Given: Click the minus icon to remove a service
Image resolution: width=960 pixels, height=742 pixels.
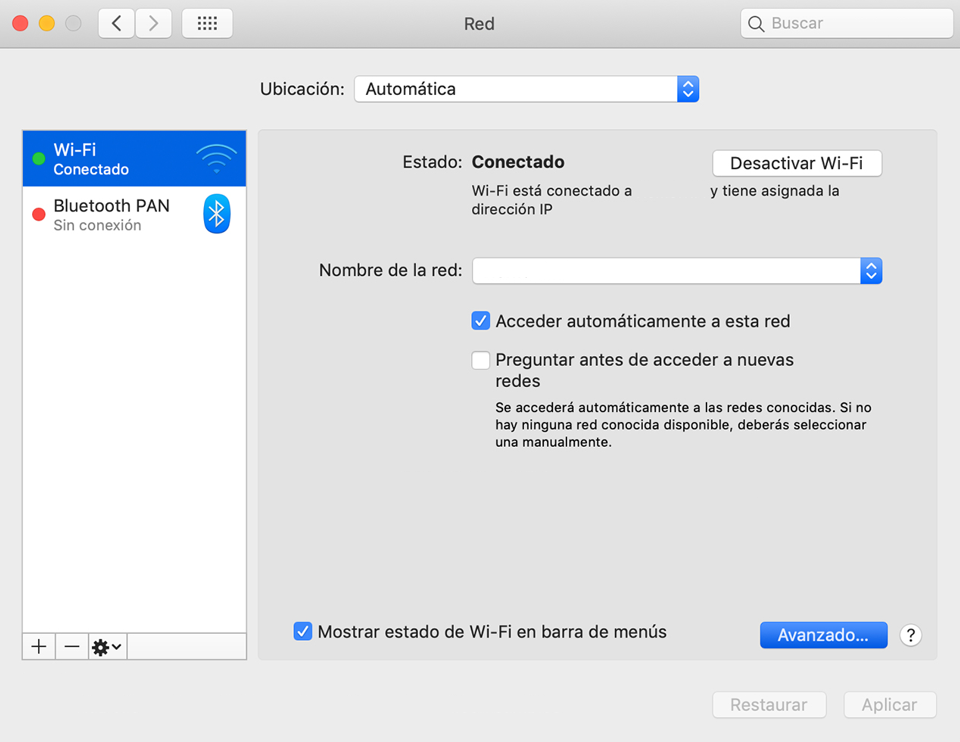Looking at the screenshot, I should 71,646.
